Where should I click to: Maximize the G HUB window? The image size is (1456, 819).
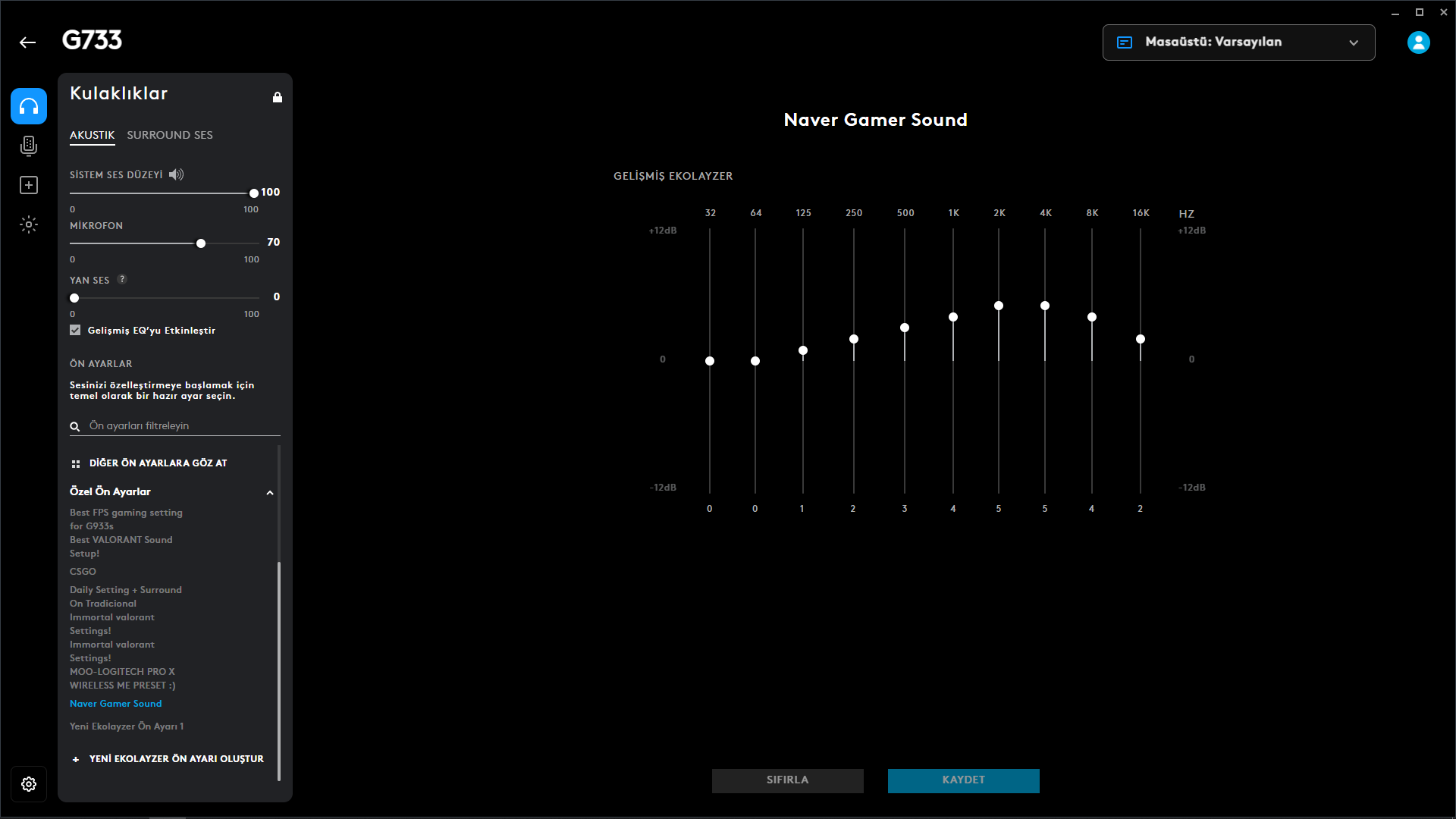point(1420,12)
